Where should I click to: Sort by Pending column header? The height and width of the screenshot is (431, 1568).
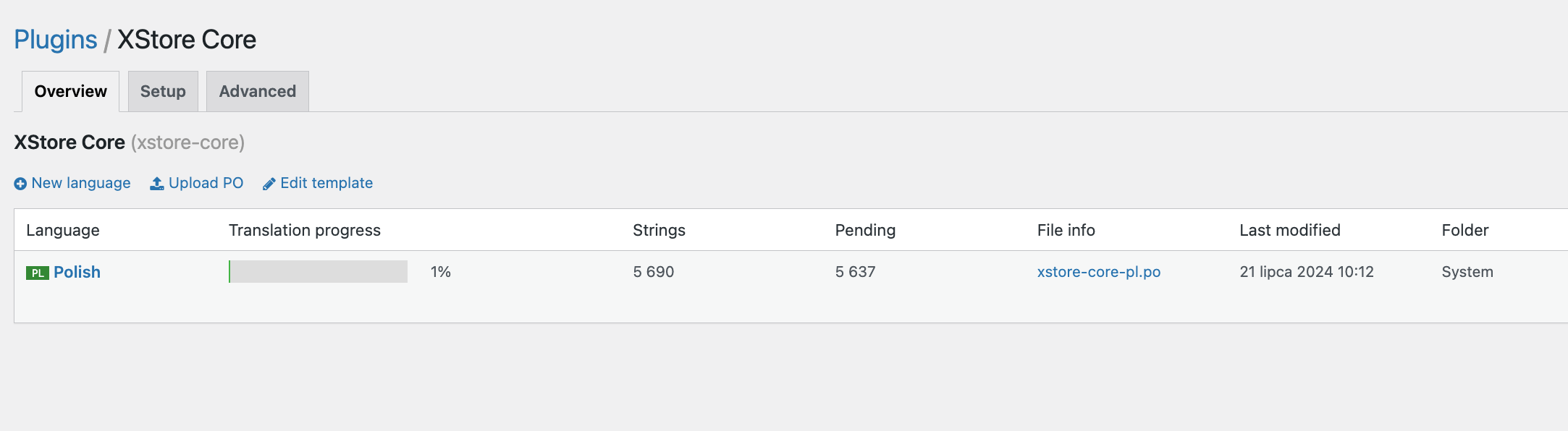tap(865, 230)
